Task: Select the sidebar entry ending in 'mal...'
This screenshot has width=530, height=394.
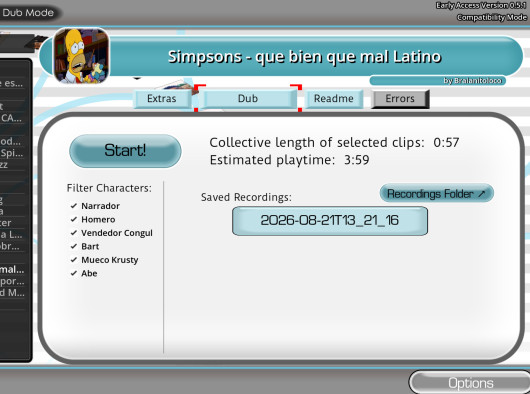Action: pyautogui.click(x=12, y=270)
